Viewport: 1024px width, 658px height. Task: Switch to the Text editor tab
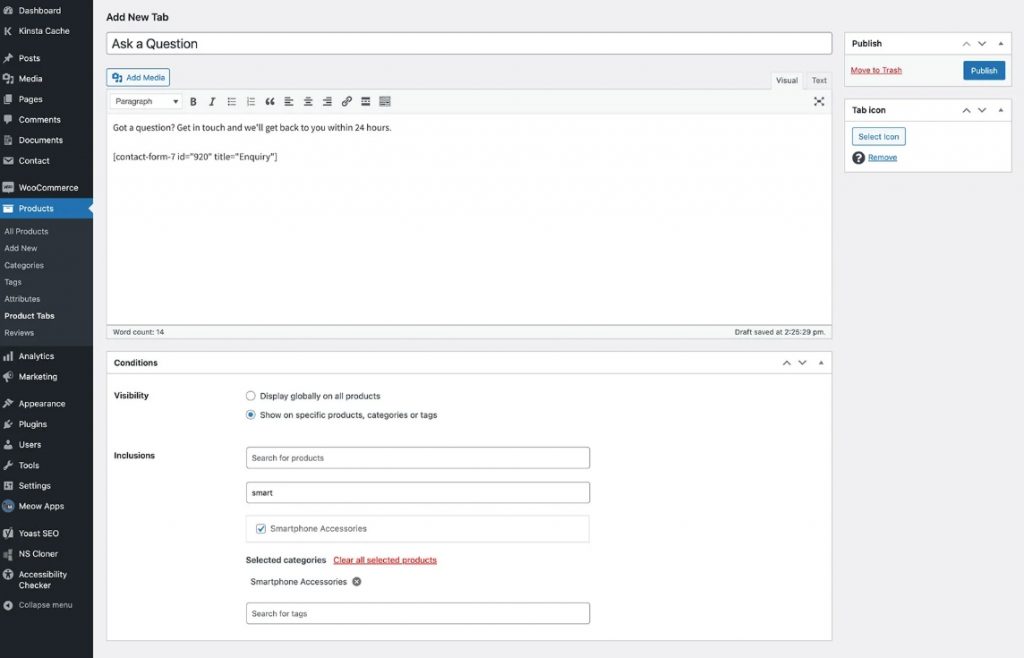click(x=819, y=80)
